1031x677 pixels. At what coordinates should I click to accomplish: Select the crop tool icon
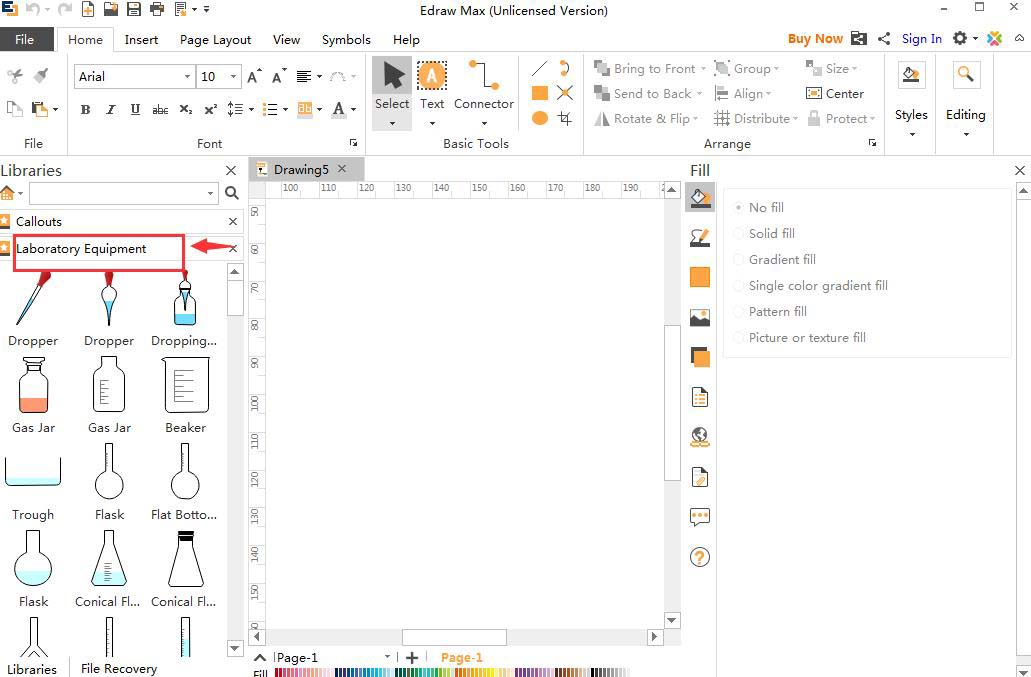[x=565, y=118]
